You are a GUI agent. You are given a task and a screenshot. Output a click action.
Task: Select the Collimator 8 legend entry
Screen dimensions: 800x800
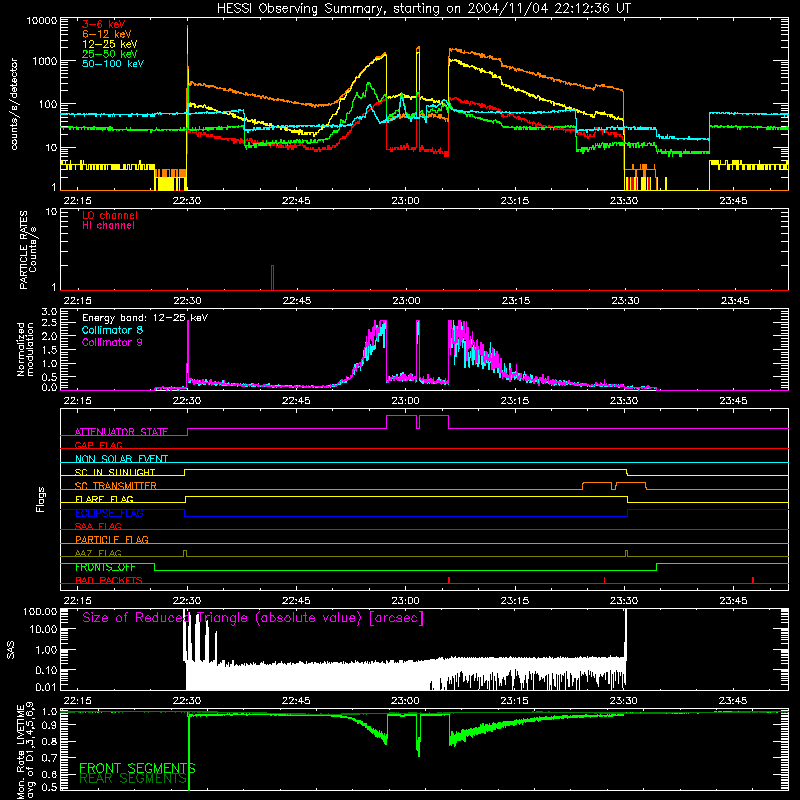[x=112, y=330]
